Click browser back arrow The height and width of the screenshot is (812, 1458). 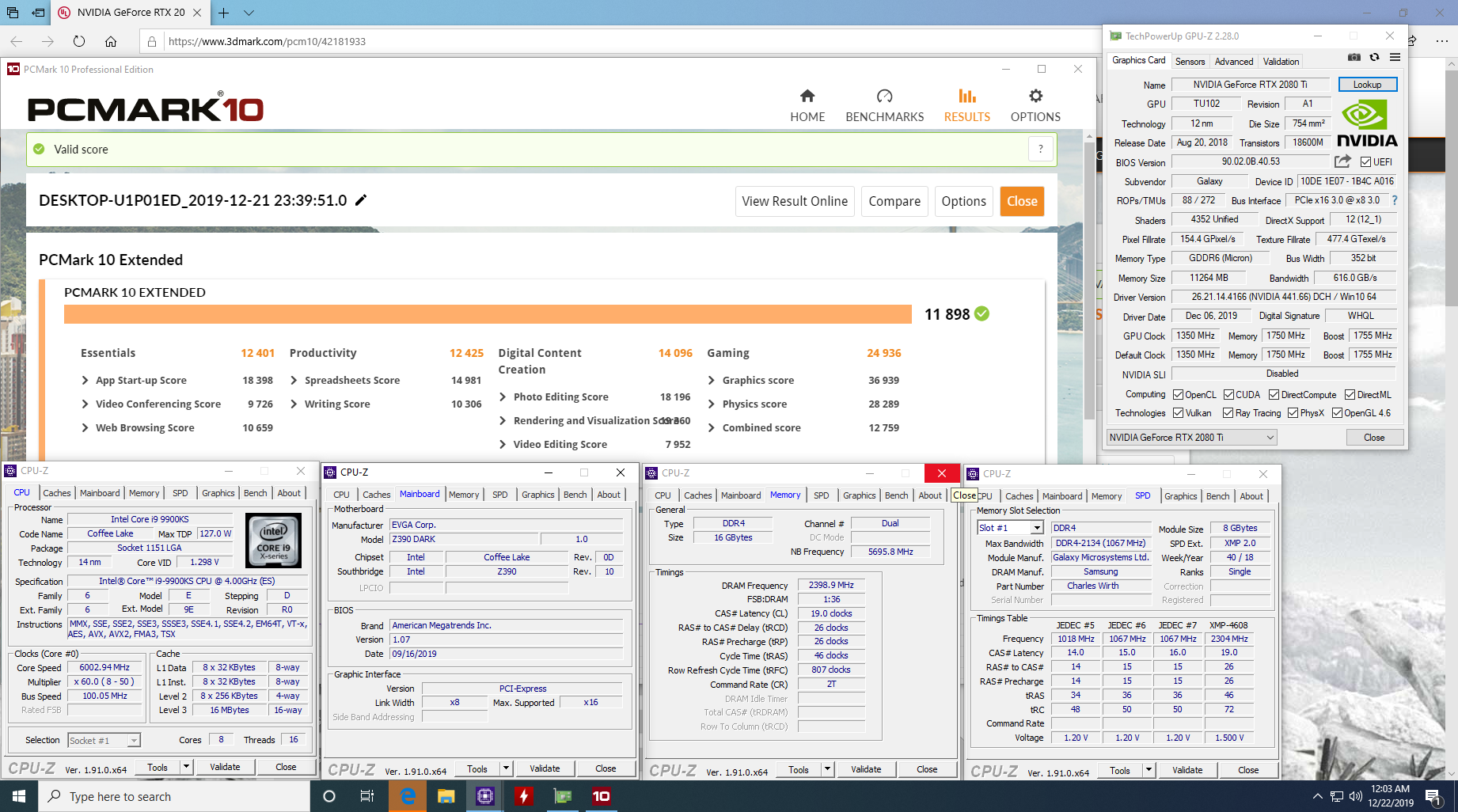(16, 41)
